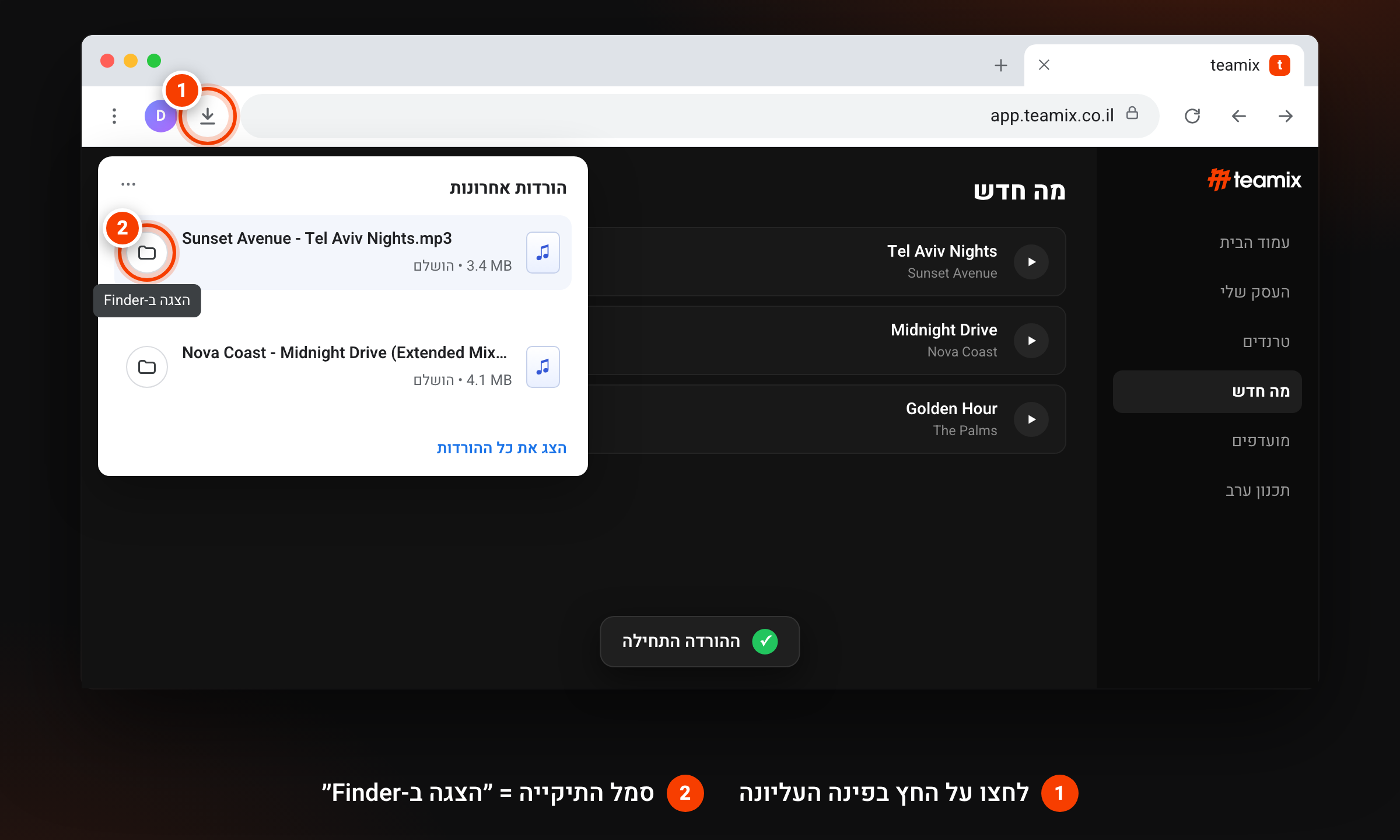Play the Tel Aviv Nights track
The width and height of the screenshot is (1400, 840).
pos(1031,262)
